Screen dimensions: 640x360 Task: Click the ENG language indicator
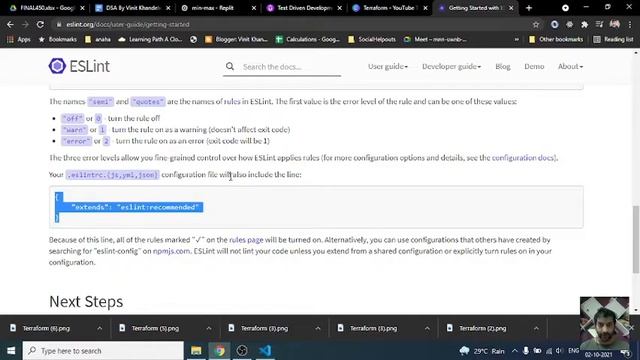(573, 351)
